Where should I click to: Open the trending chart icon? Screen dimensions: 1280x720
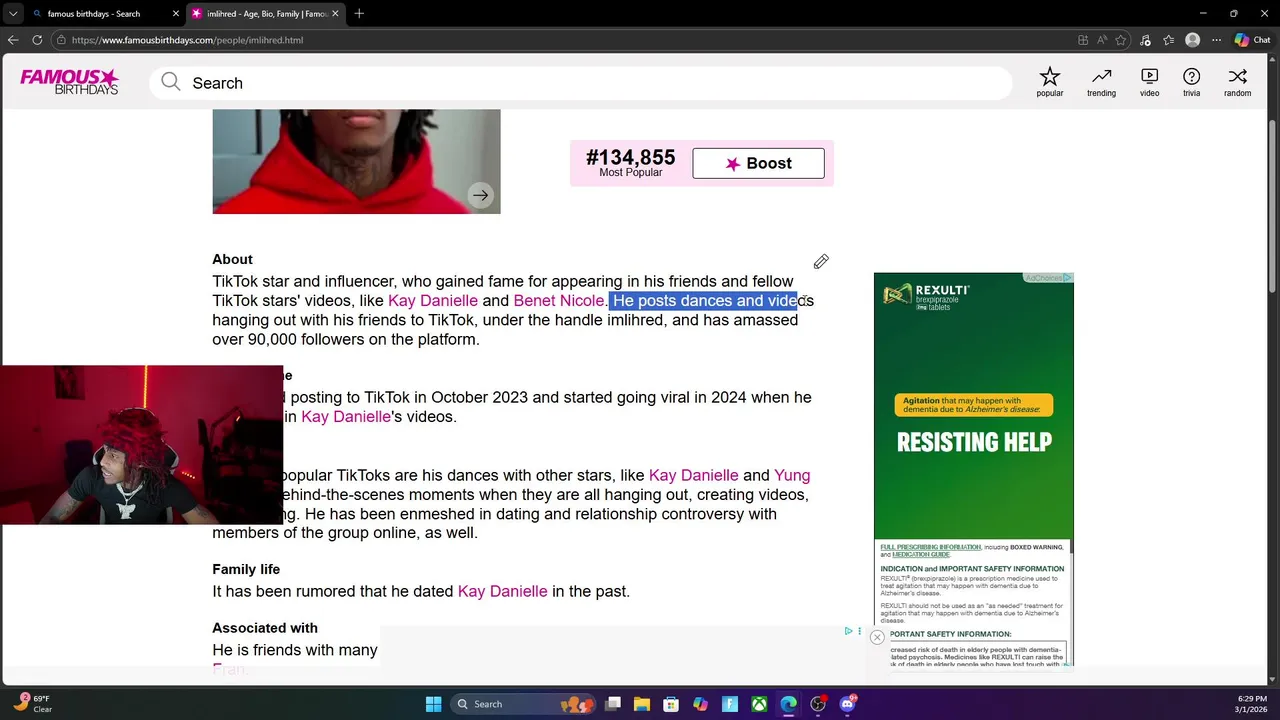coord(1101,82)
